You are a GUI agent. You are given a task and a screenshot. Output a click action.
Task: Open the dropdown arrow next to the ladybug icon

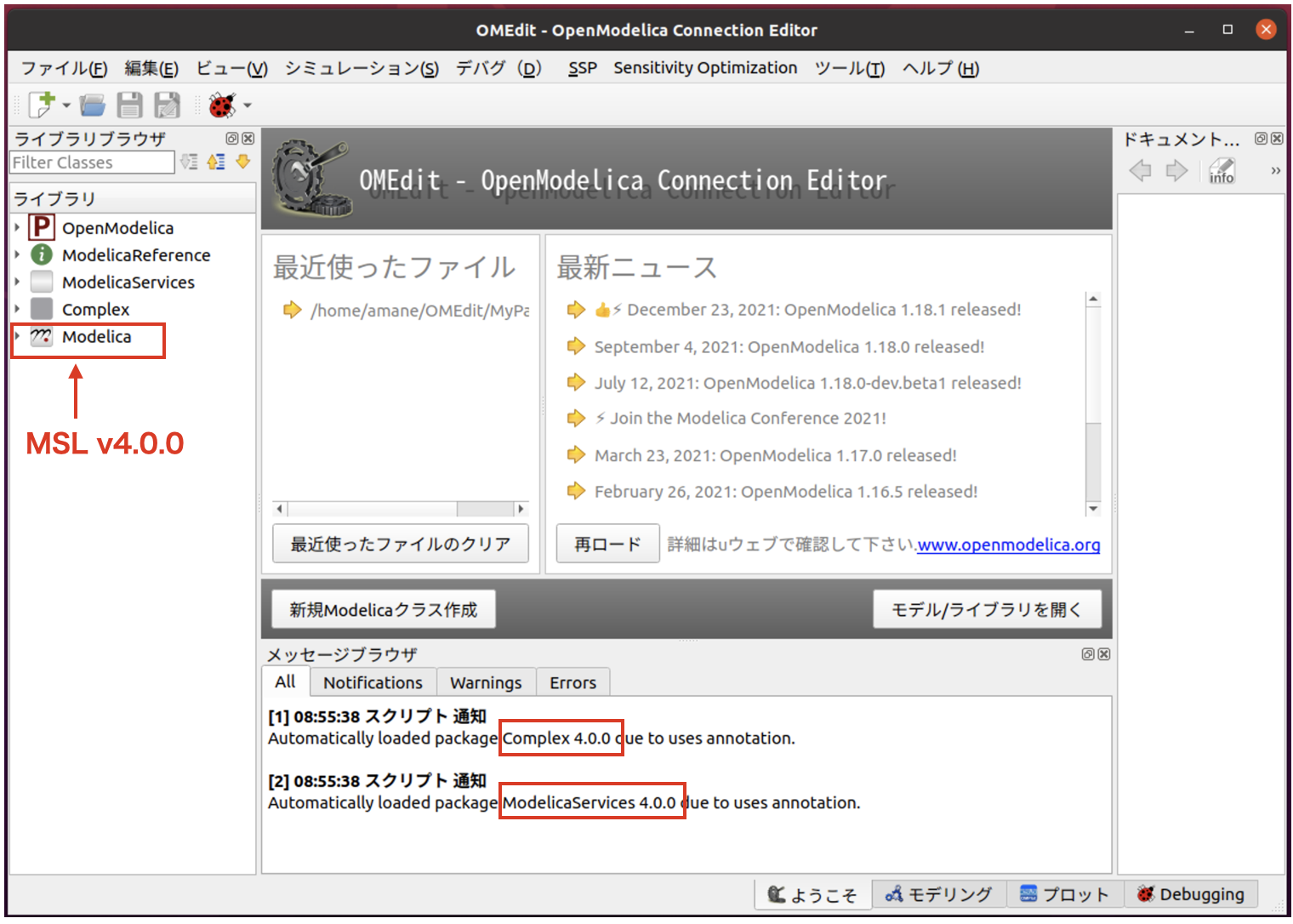248,106
